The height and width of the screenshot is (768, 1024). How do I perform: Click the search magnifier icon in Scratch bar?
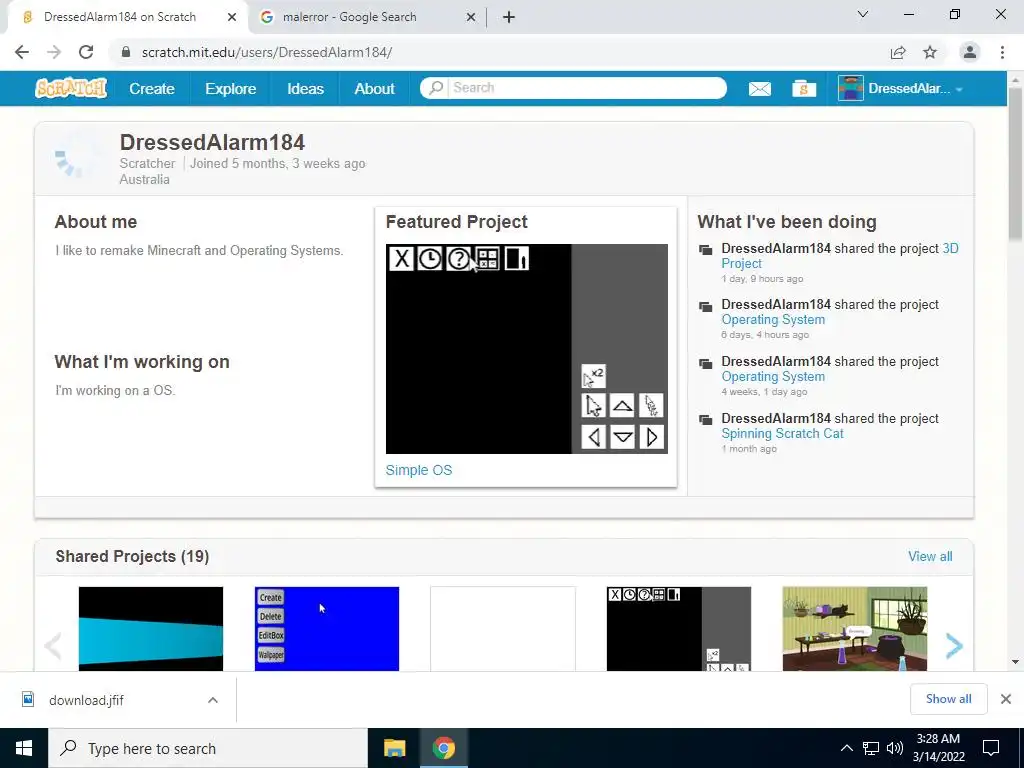(436, 88)
